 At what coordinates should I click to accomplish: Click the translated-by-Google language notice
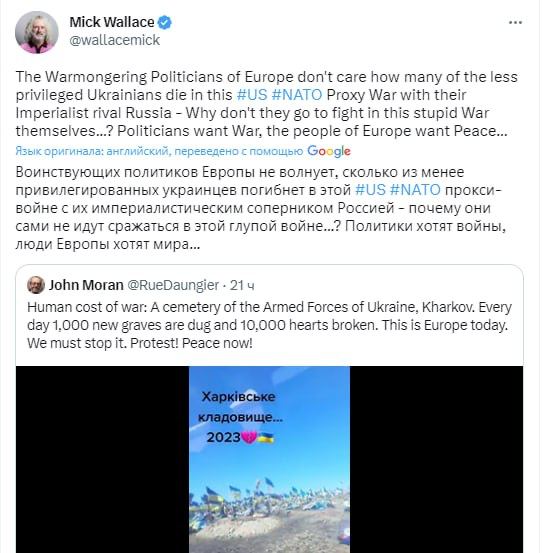click(159, 151)
